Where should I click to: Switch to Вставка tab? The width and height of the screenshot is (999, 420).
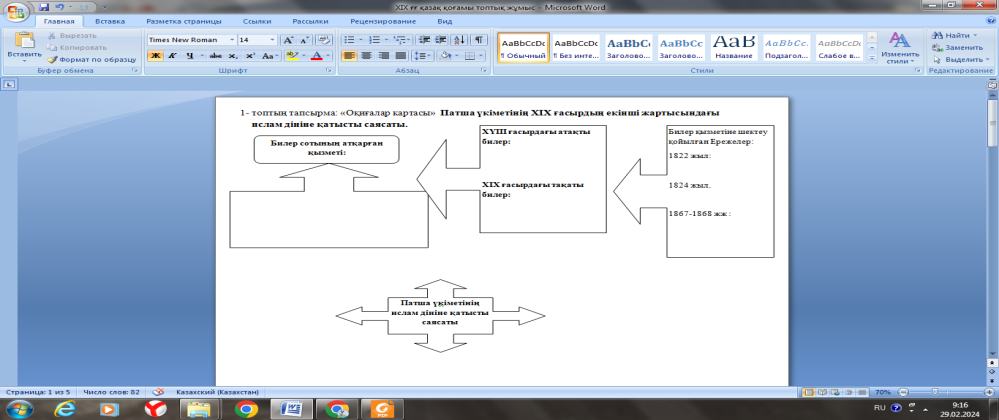110,21
